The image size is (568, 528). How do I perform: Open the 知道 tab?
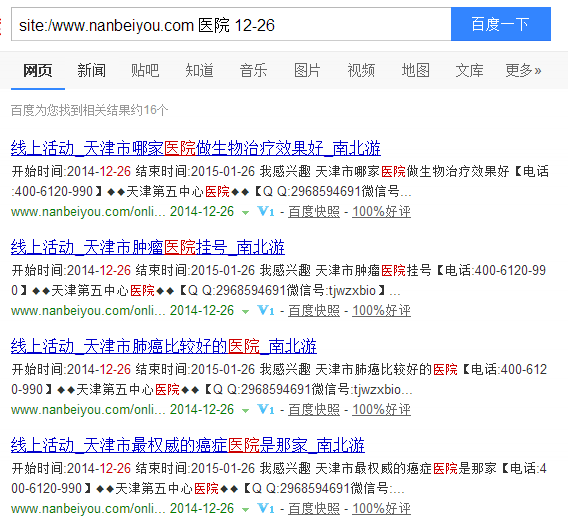click(x=199, y=70)
